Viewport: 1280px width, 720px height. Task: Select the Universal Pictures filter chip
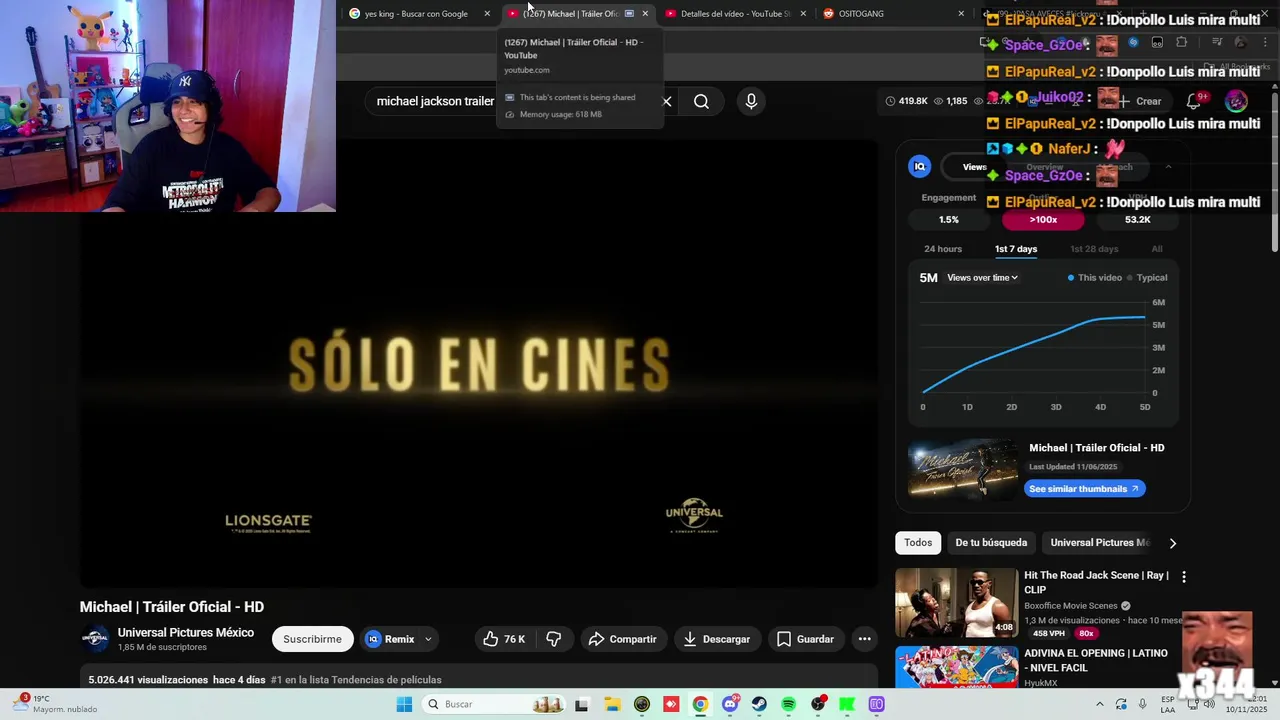pyautogui.click(x=1099, y=543)
